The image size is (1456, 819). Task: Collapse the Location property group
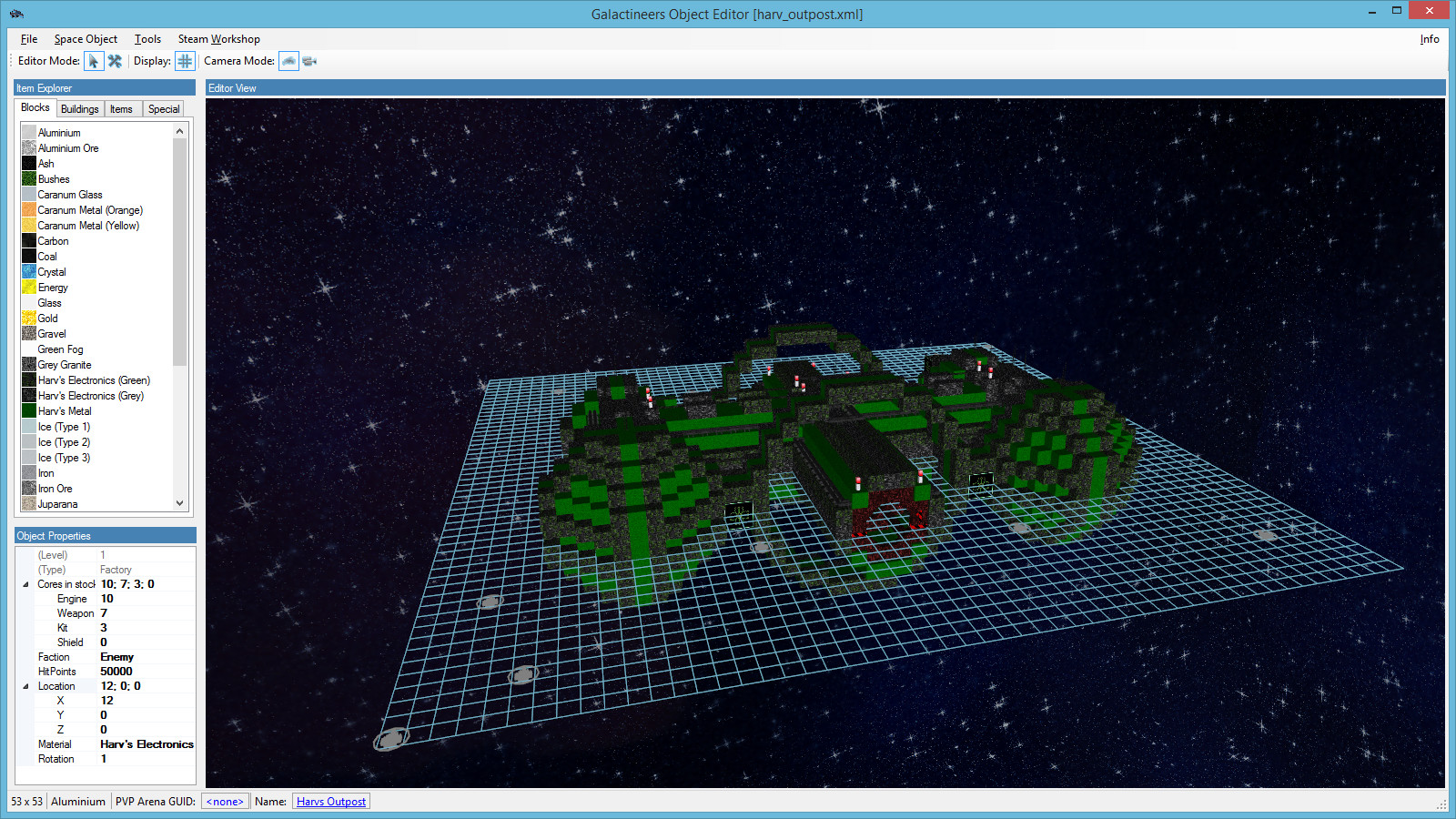[25, 685]
